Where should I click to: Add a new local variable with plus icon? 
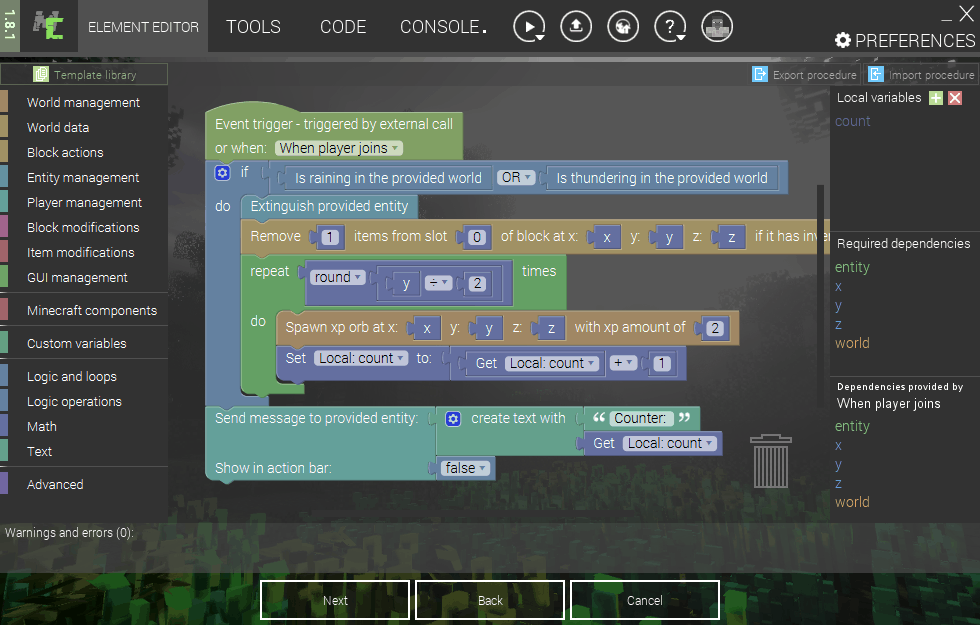(936, 97)
